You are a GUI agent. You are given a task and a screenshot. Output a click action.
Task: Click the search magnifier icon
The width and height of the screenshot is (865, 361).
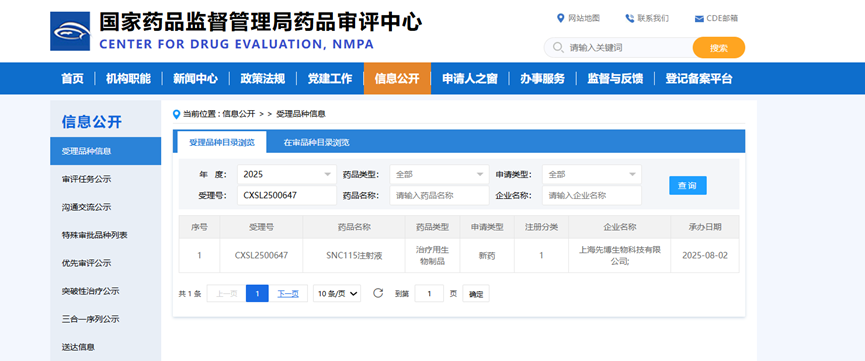[558, 47]
